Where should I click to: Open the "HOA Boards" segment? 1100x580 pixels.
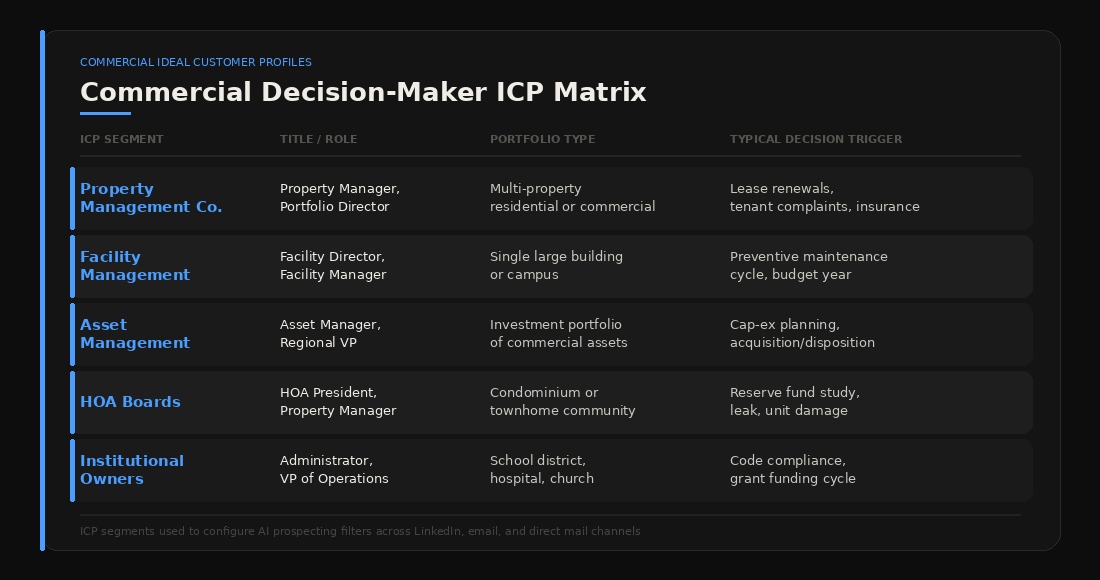point(130,402)
